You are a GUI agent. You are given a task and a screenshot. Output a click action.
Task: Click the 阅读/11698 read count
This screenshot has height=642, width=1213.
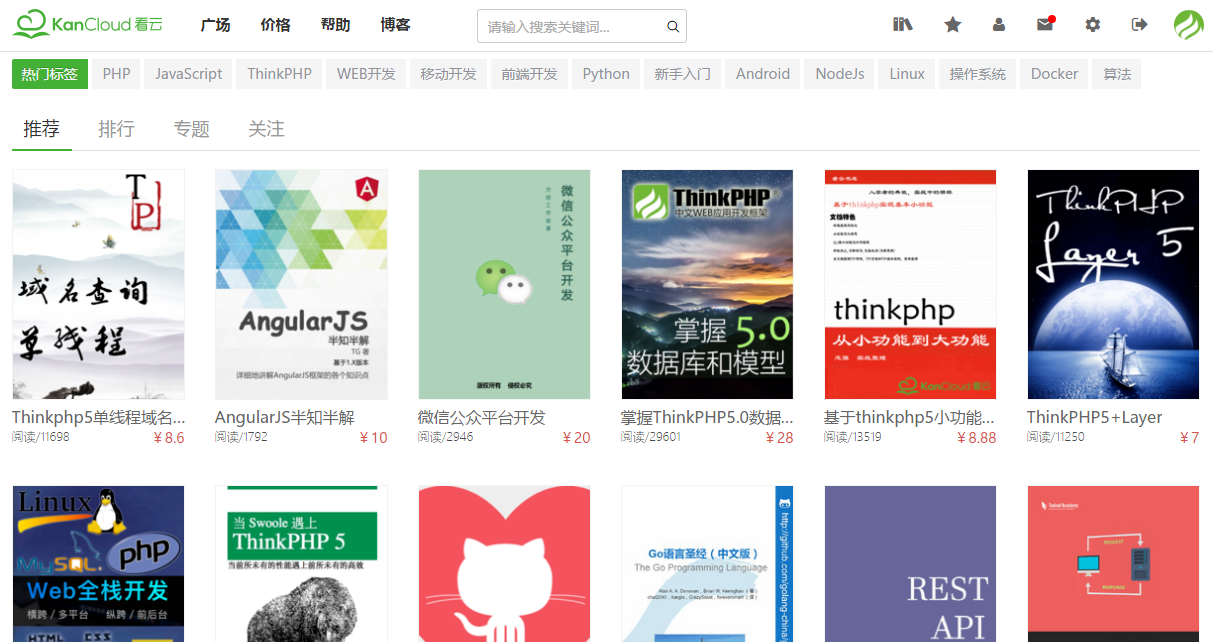pyautogui.click(x=41, y=437)
